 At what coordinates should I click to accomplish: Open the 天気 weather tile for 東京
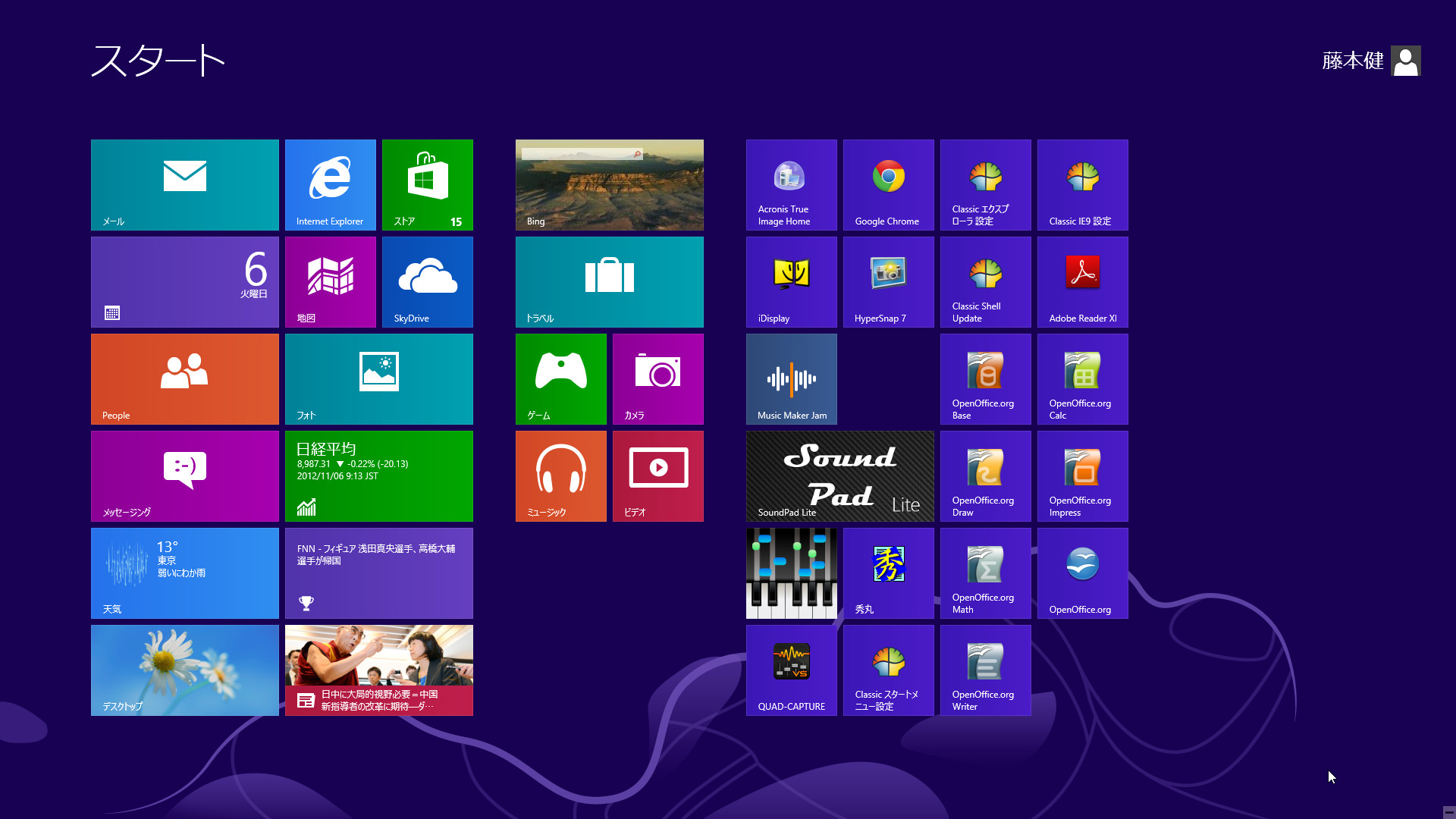(185, 573)
